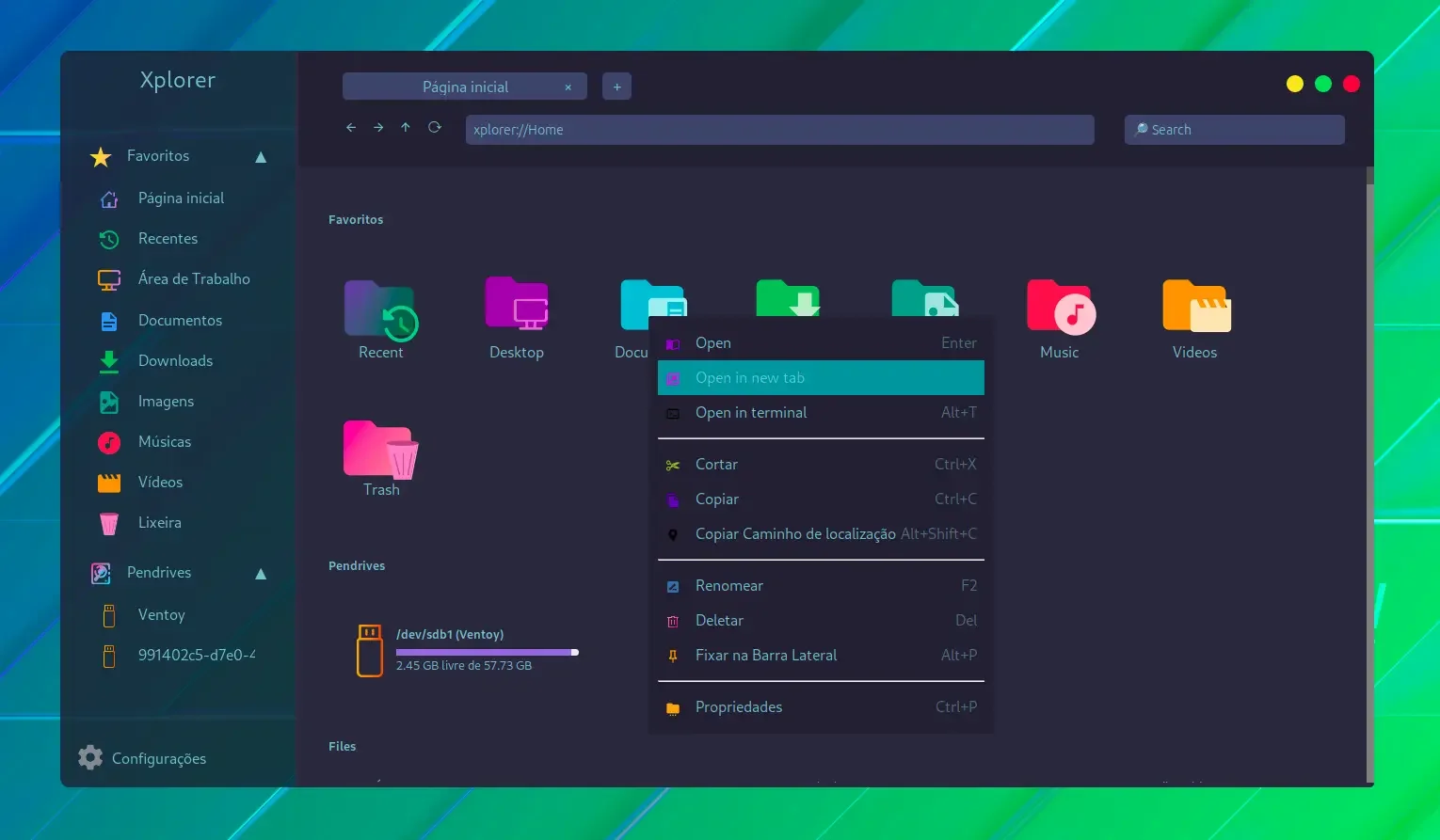Collapse the Pendrives sidebar section
The image size is (1440, 840).
click(261, 574)
